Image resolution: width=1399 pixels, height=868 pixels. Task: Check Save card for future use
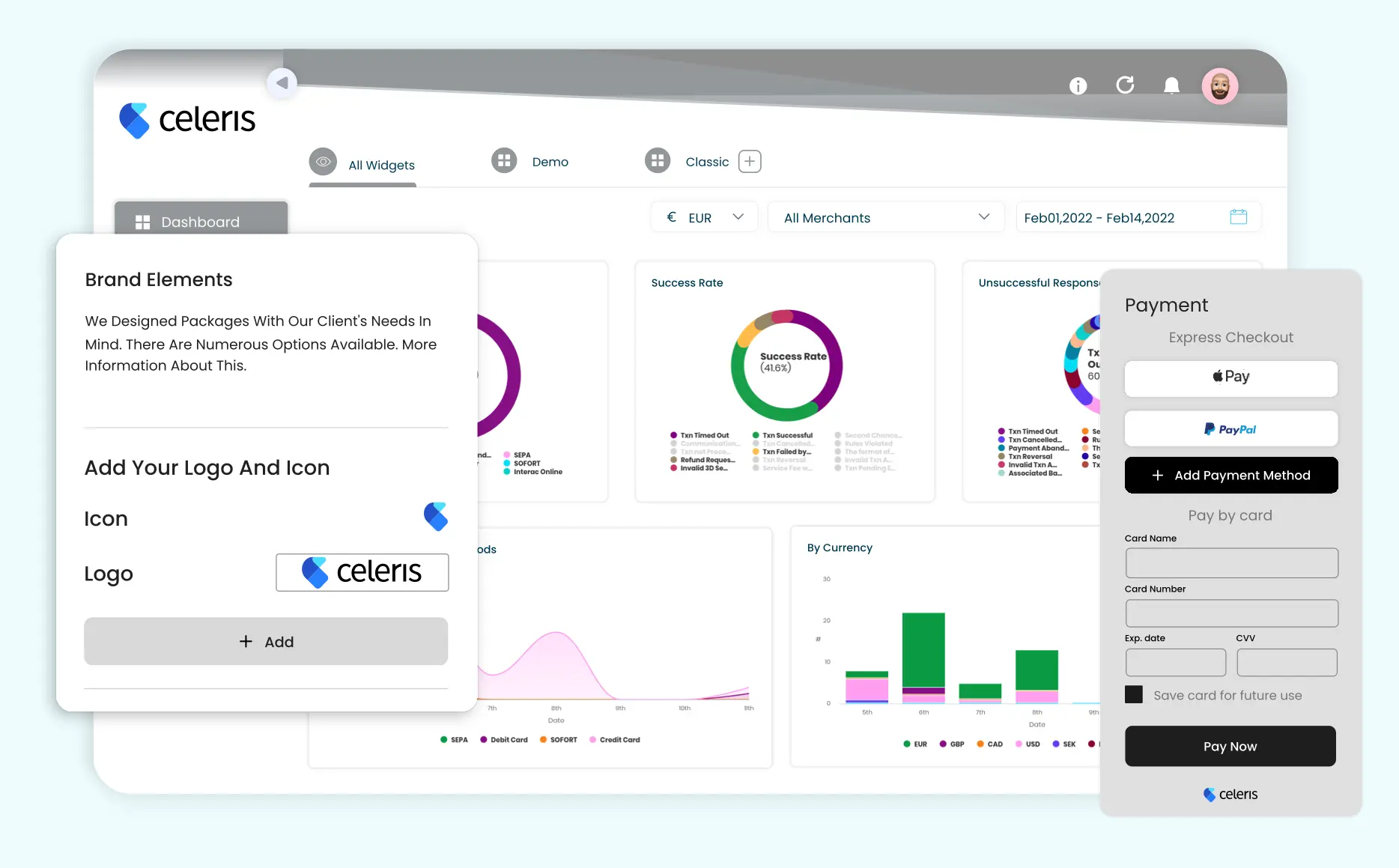pyautogui.click(x=1134, y=695)
